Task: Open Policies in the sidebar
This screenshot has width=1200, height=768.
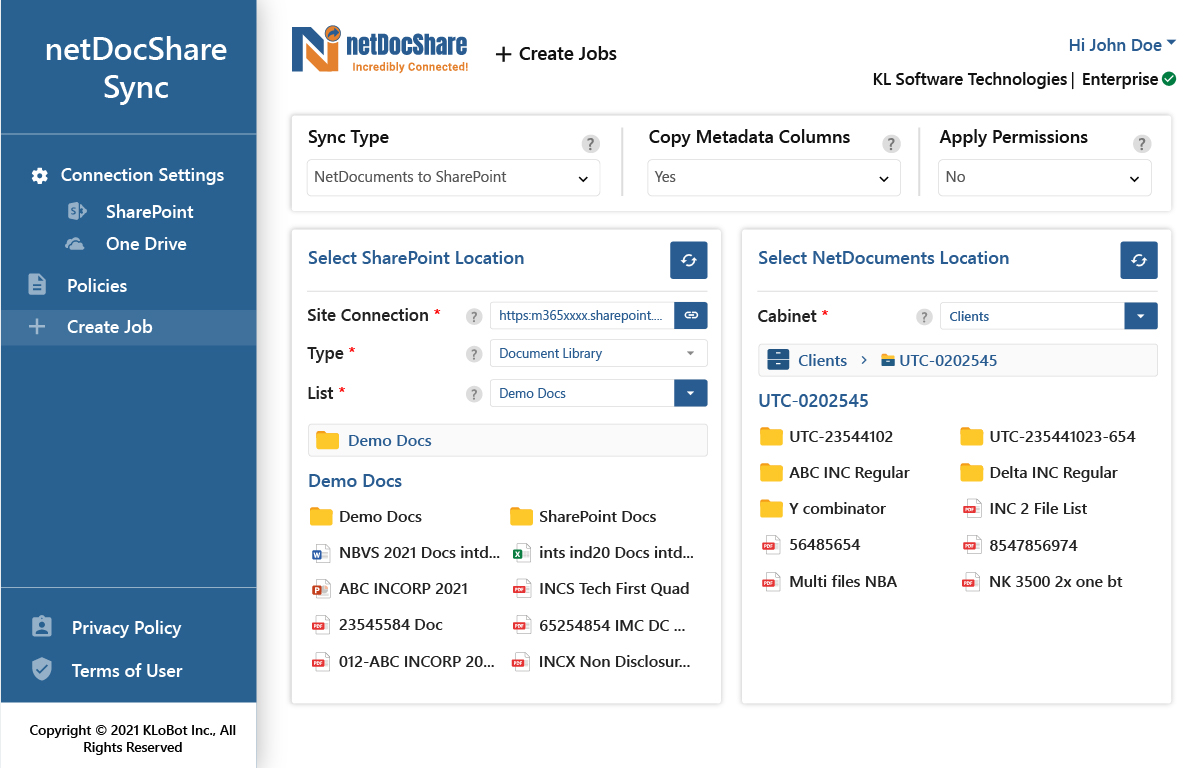Action: tap(97, 286)
